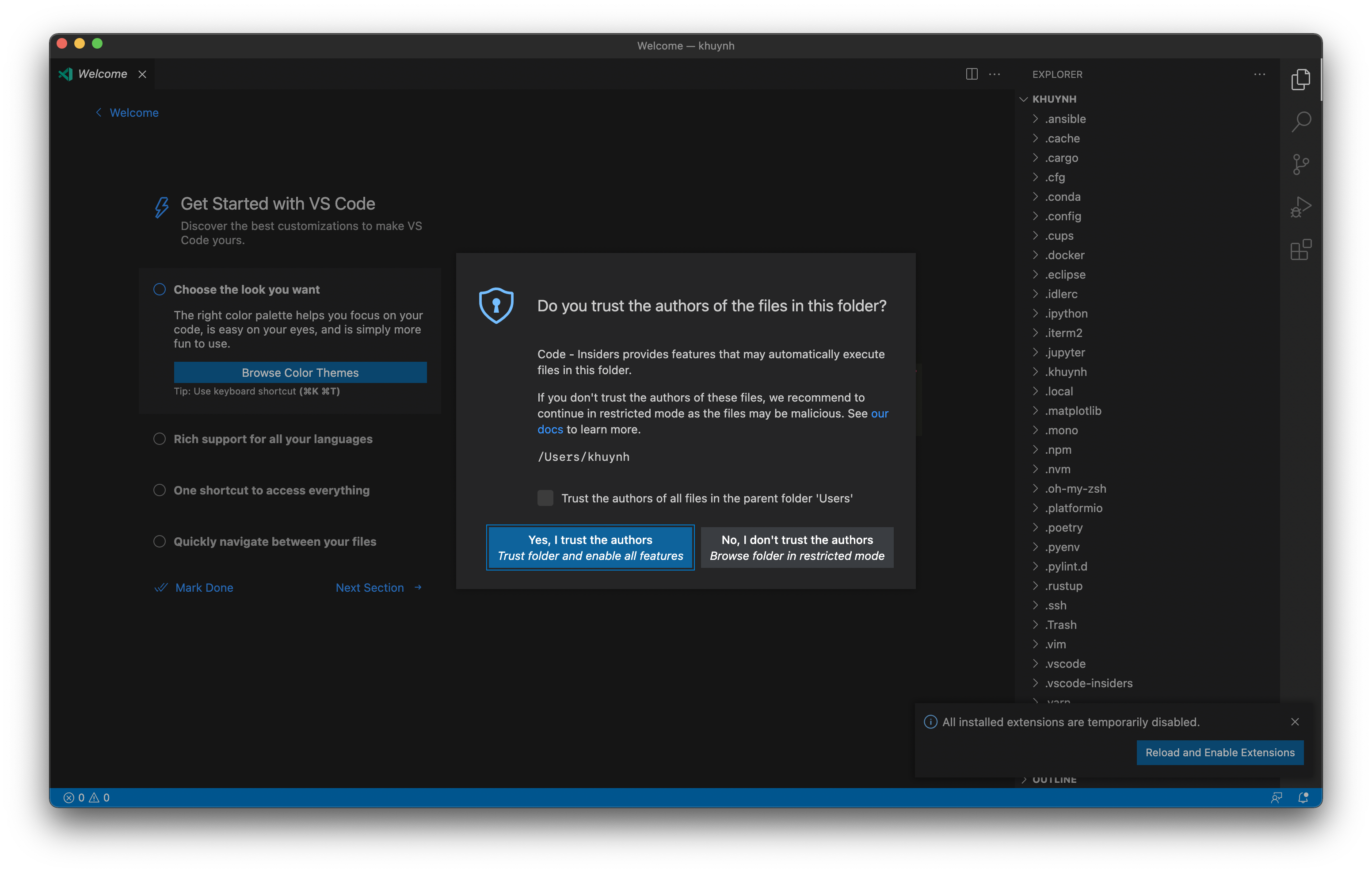This screenshot has height=873, width=1372.
Task: Click 'Yes, I trust the authors'
Action: pyautogui.click(x=590, y=547)
